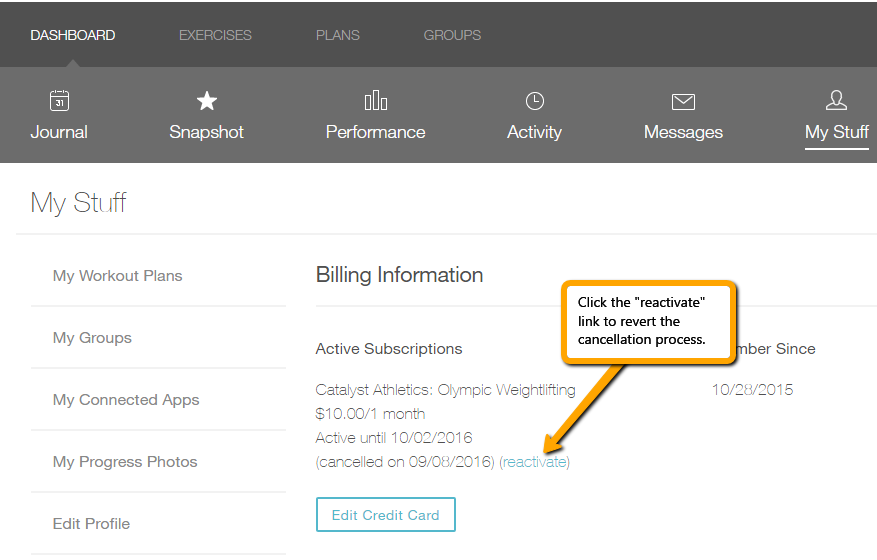
Task: Open the Messages envelope icon
Action: point(683,101)
